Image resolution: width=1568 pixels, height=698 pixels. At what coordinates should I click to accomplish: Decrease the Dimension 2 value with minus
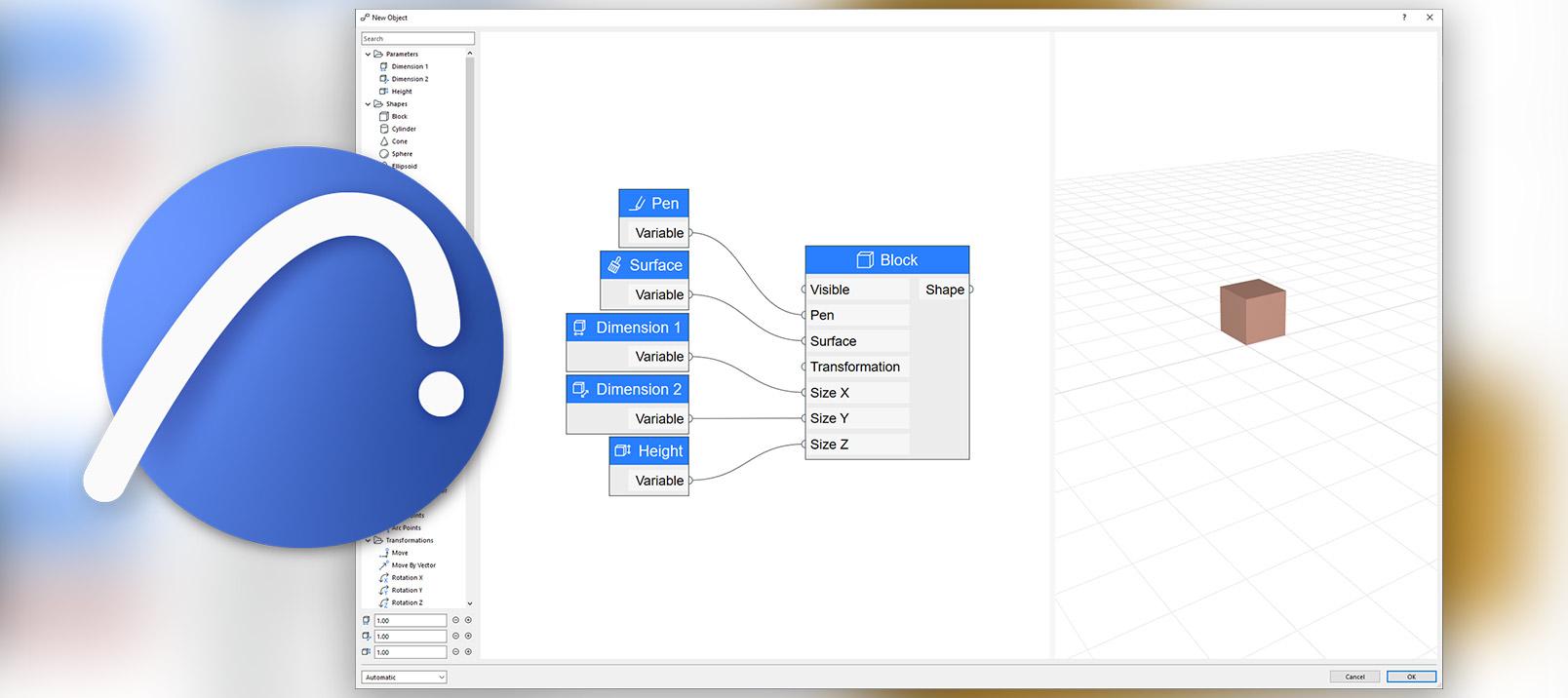pos(455,637)
